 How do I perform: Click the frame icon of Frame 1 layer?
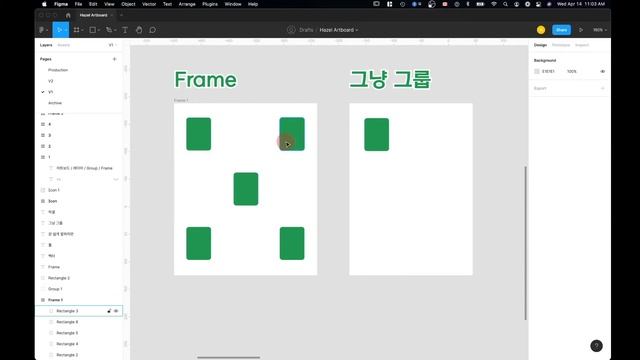pos(43,300)
